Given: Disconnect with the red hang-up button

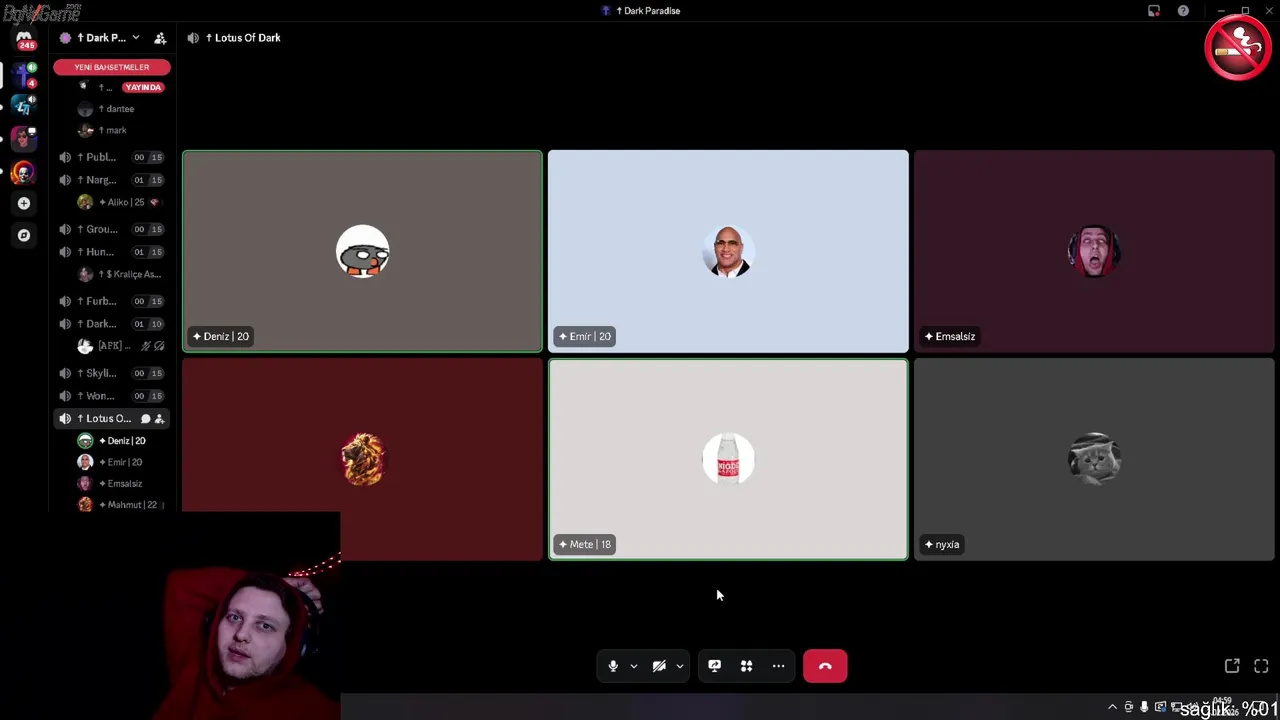Looking at the screenshot, I should pyautogui.click(x=825, y=666).
